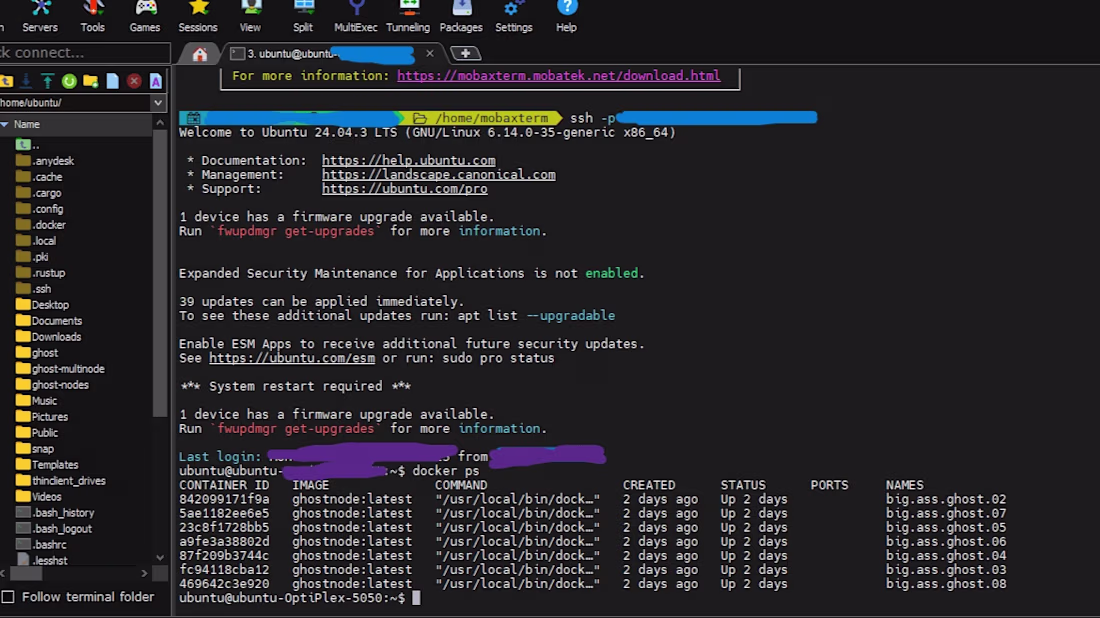Open the Games toolbar icon
Screen dimensions: 1100x618
tap(145, 17)
